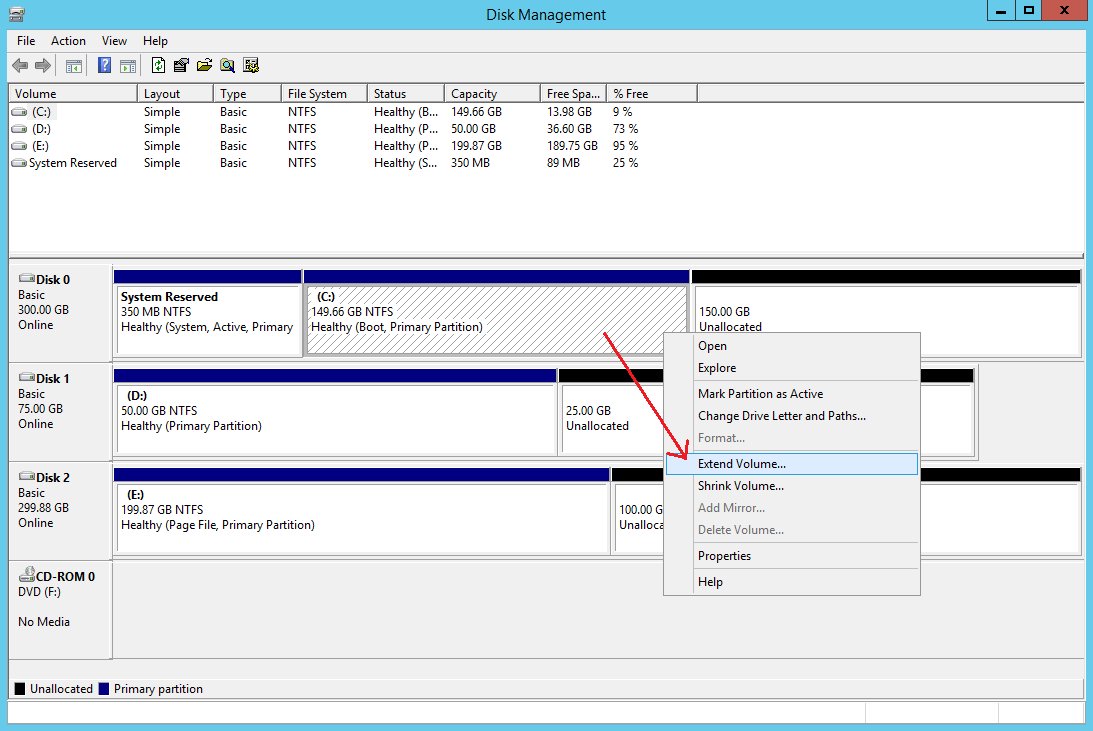Open the Properties toolbar icon
This screenshot has height=731, width=1093.
[x=181, y=66]
